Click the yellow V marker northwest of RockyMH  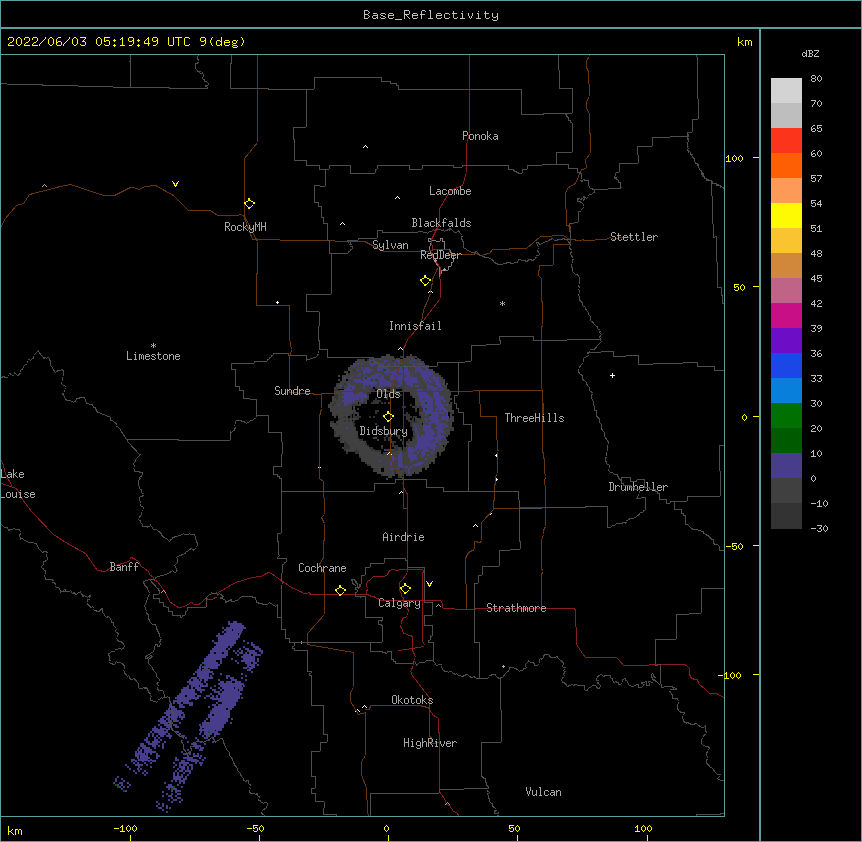(175, 184)
